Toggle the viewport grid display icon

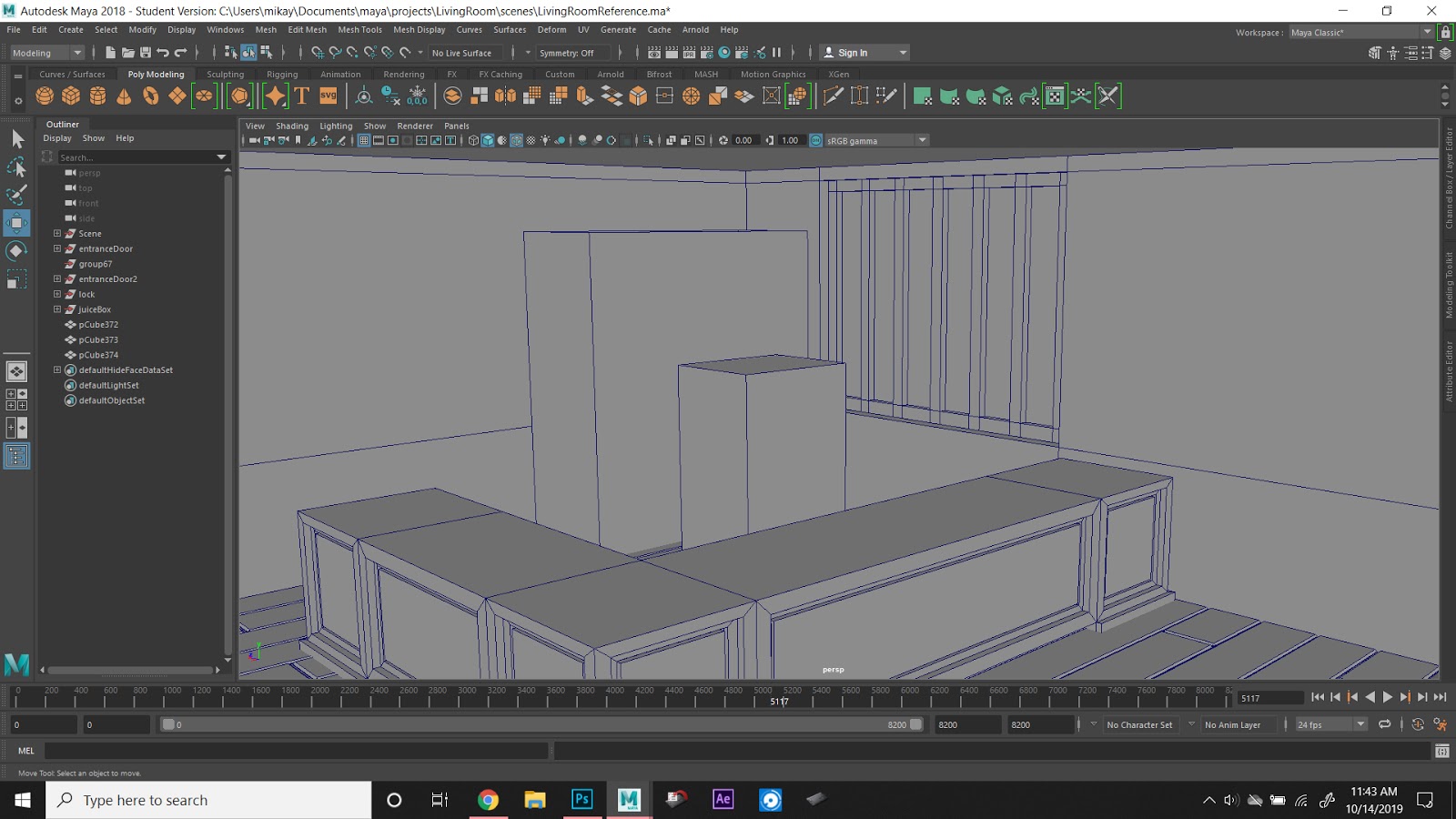(x=364, y=140)
